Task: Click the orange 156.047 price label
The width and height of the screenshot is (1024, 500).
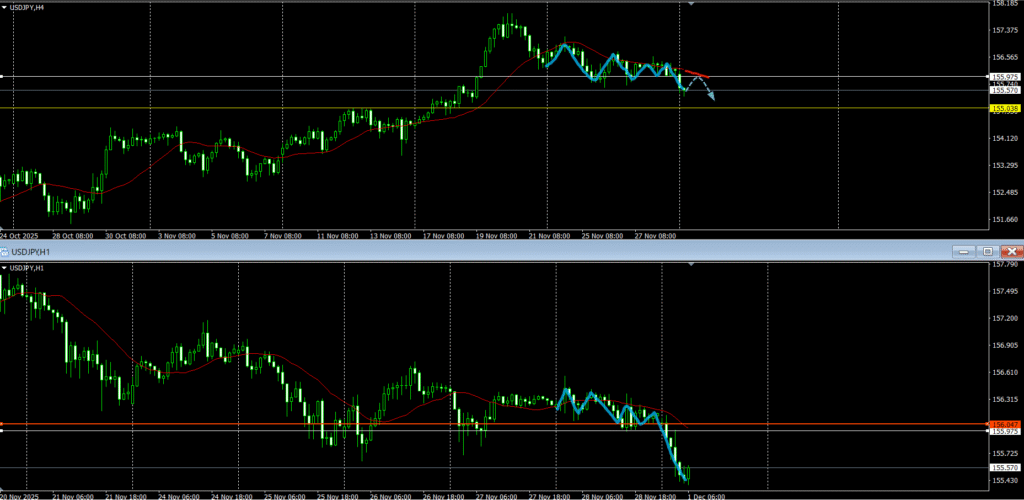Action: click(x=1004, y=424)
